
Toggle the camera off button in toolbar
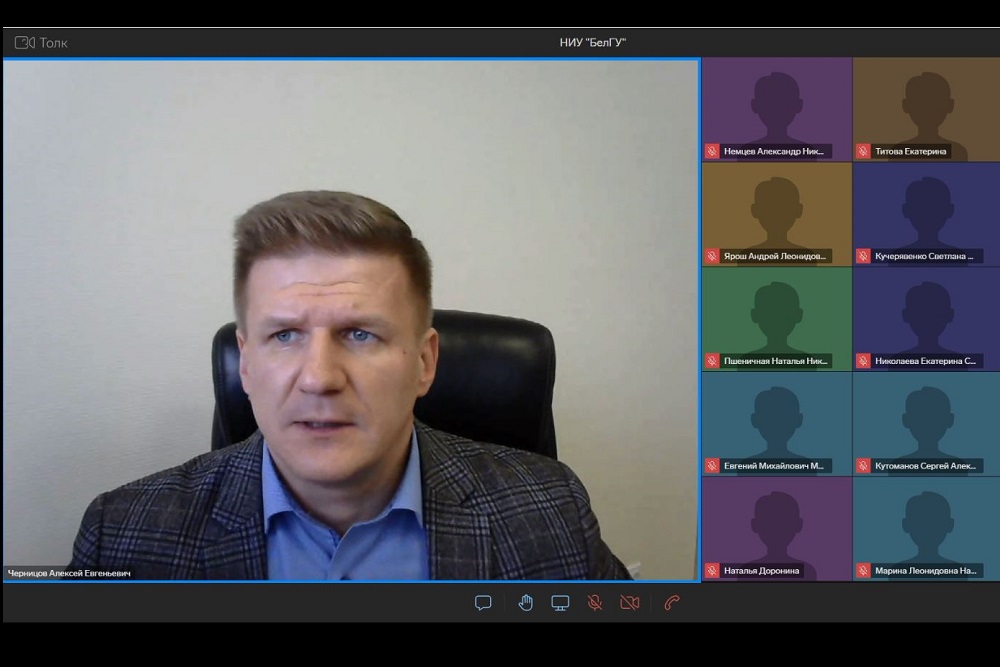(629, 602)
